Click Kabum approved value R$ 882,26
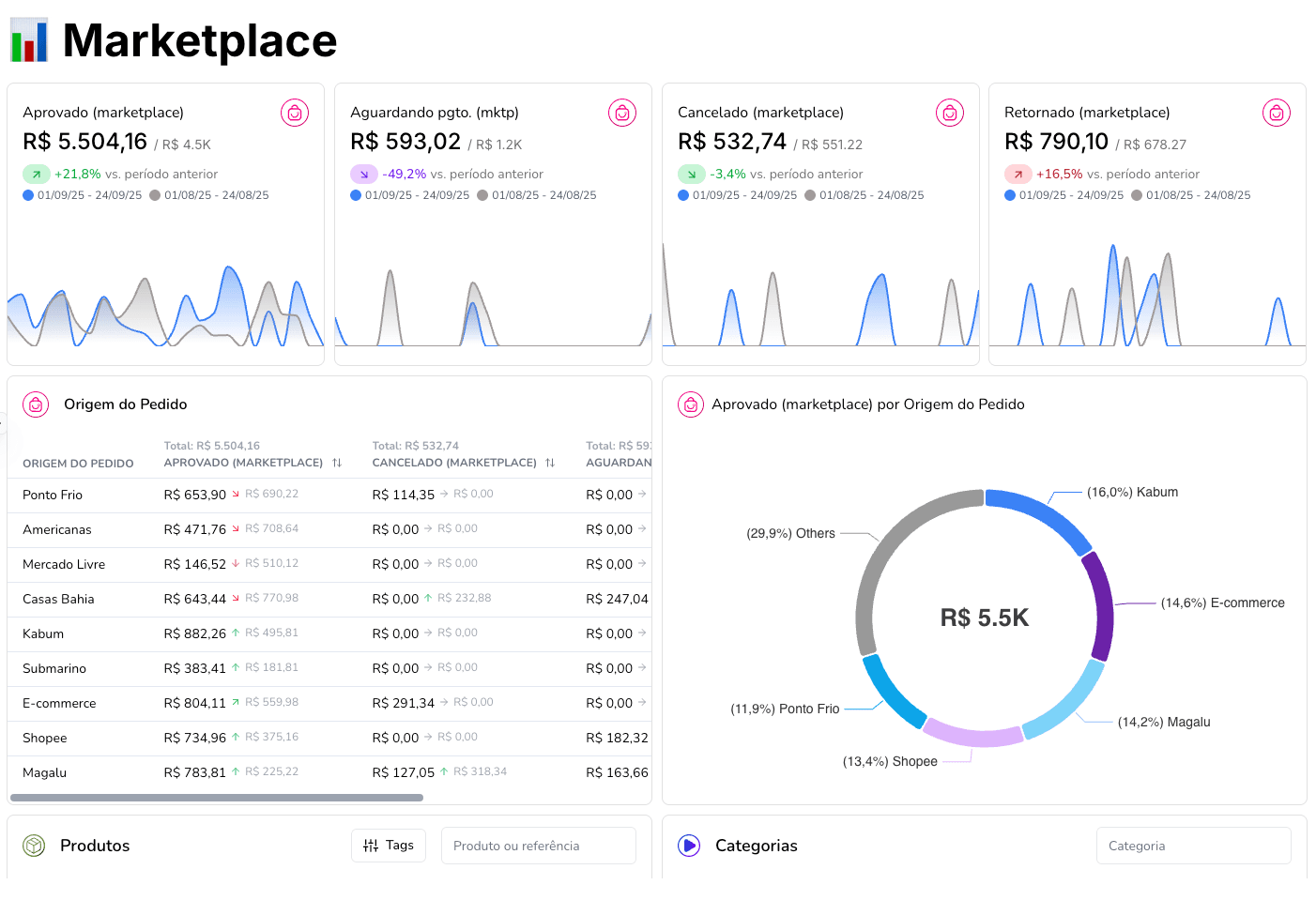 click(195, 633)
